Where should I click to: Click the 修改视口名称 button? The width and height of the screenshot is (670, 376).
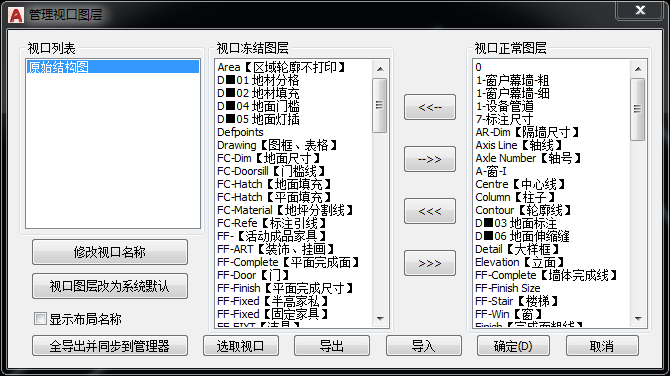click(x=110, y=252)
